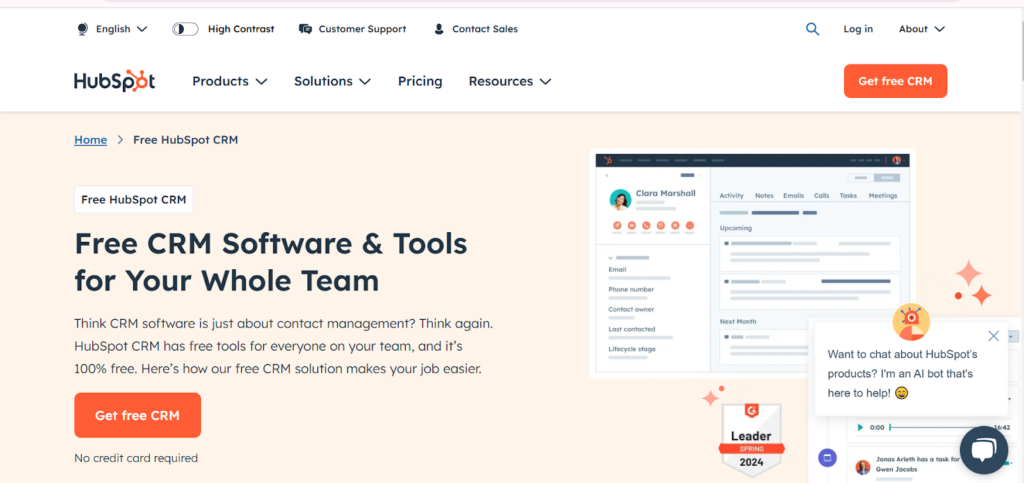Screen dimensions: 1024x483
Task: Open the Products menu
Action: click(229, 81)
